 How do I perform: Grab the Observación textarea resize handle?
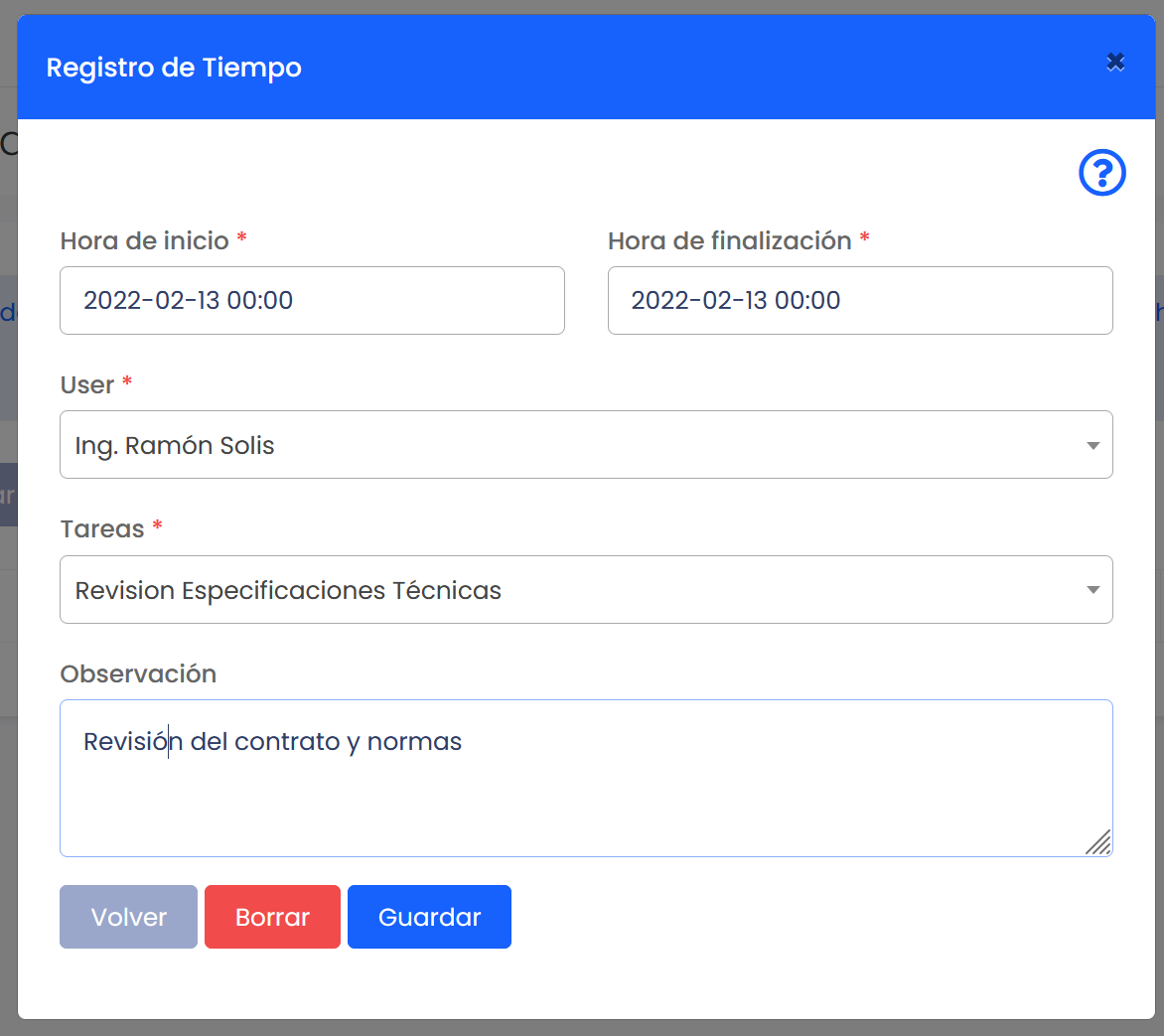[1098, 843]
